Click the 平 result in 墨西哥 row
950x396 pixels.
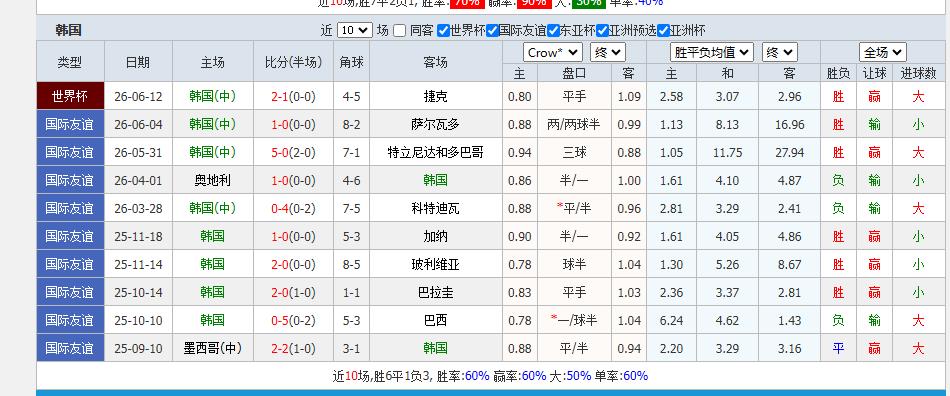click(x=838, y=348)
